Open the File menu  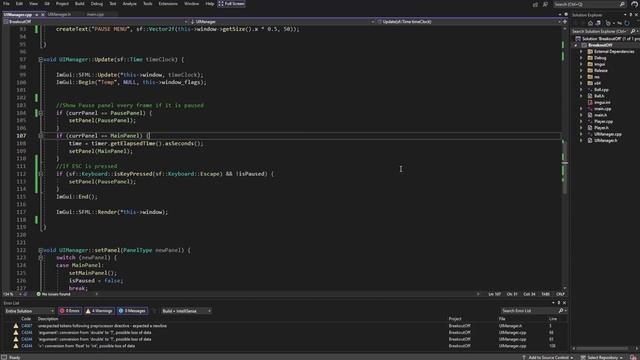click(6, 4)
